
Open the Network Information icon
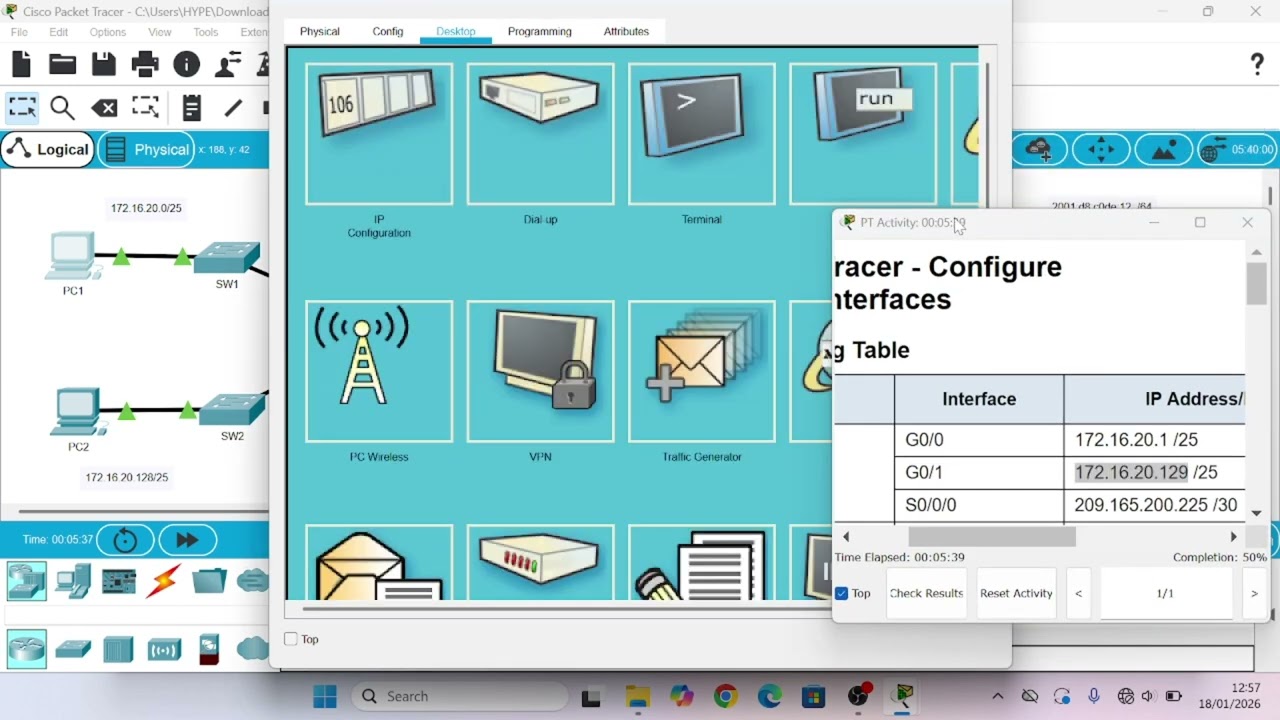pyautogui.click(x=186, y=65)
